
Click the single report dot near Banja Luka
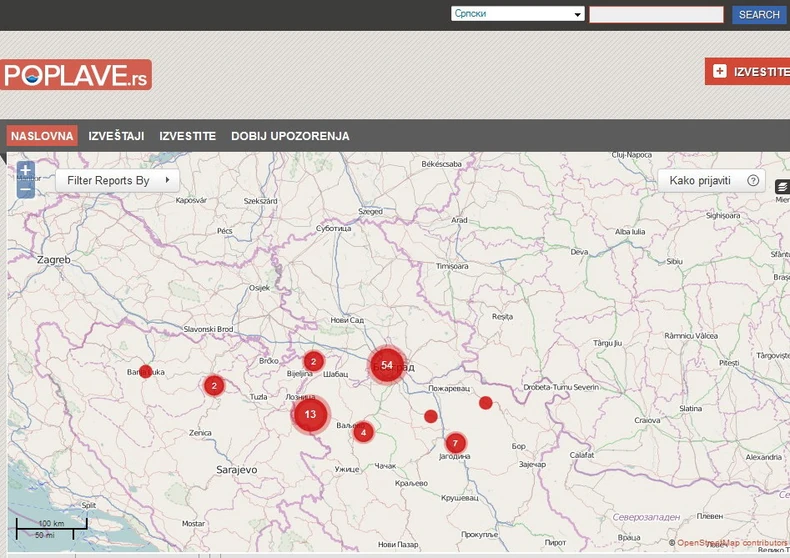click(145, 371)
